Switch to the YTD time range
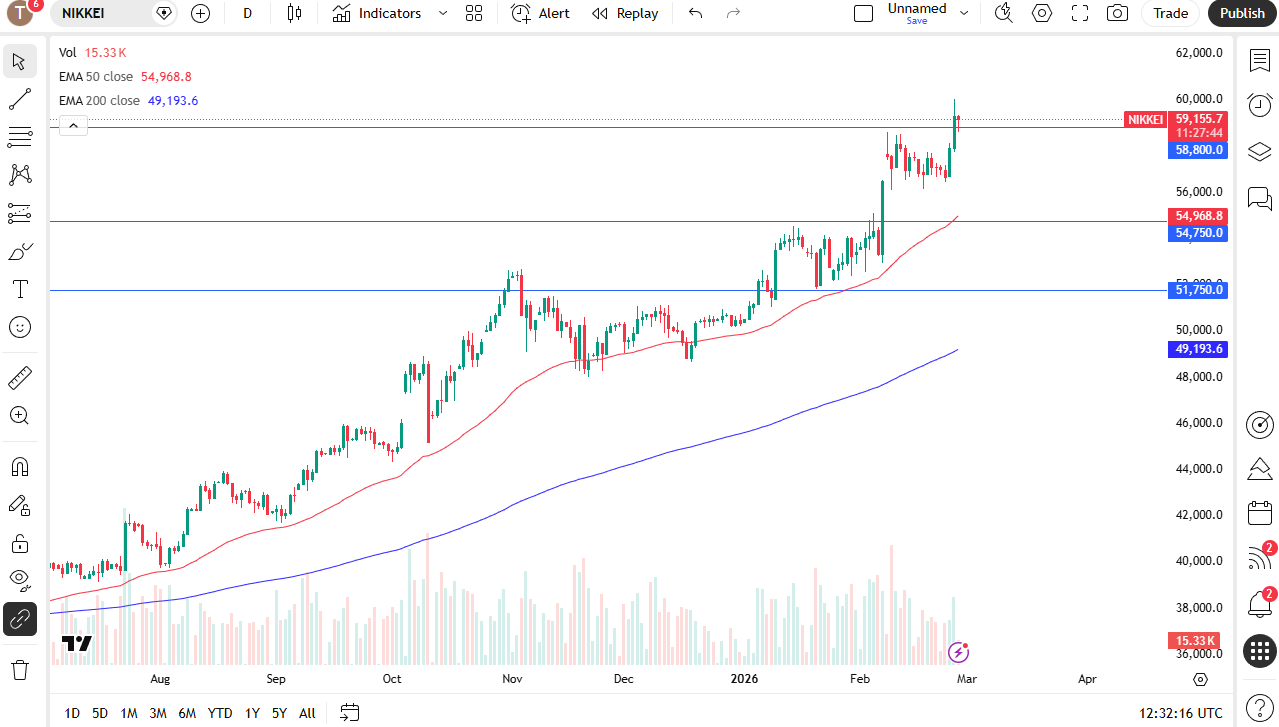The height and width of the screenshot is (727, 1279). pos(220,713)
